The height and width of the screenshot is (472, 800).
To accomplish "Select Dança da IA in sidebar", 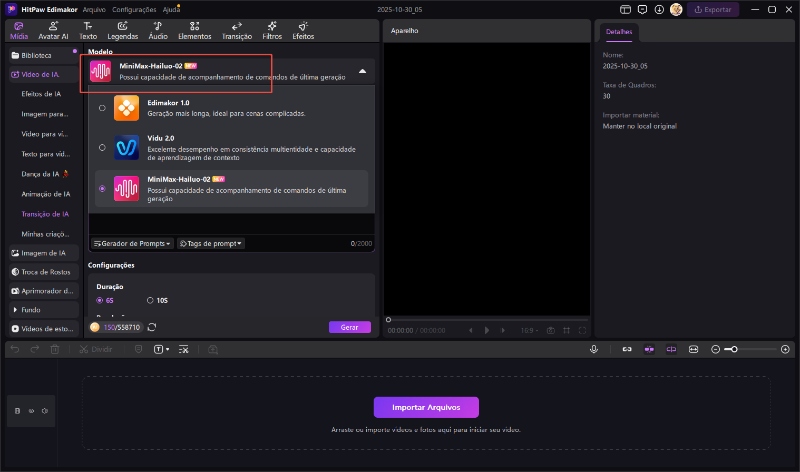I will (45, 174).
